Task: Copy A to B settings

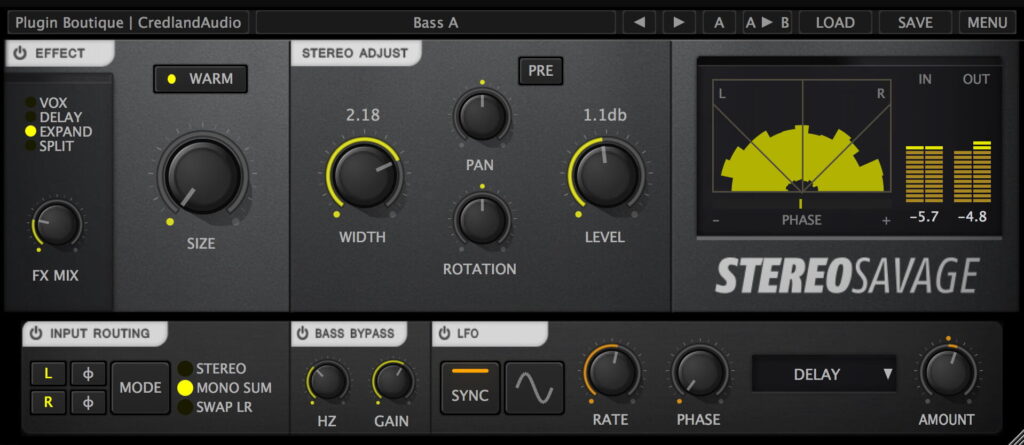Action: 767,22
